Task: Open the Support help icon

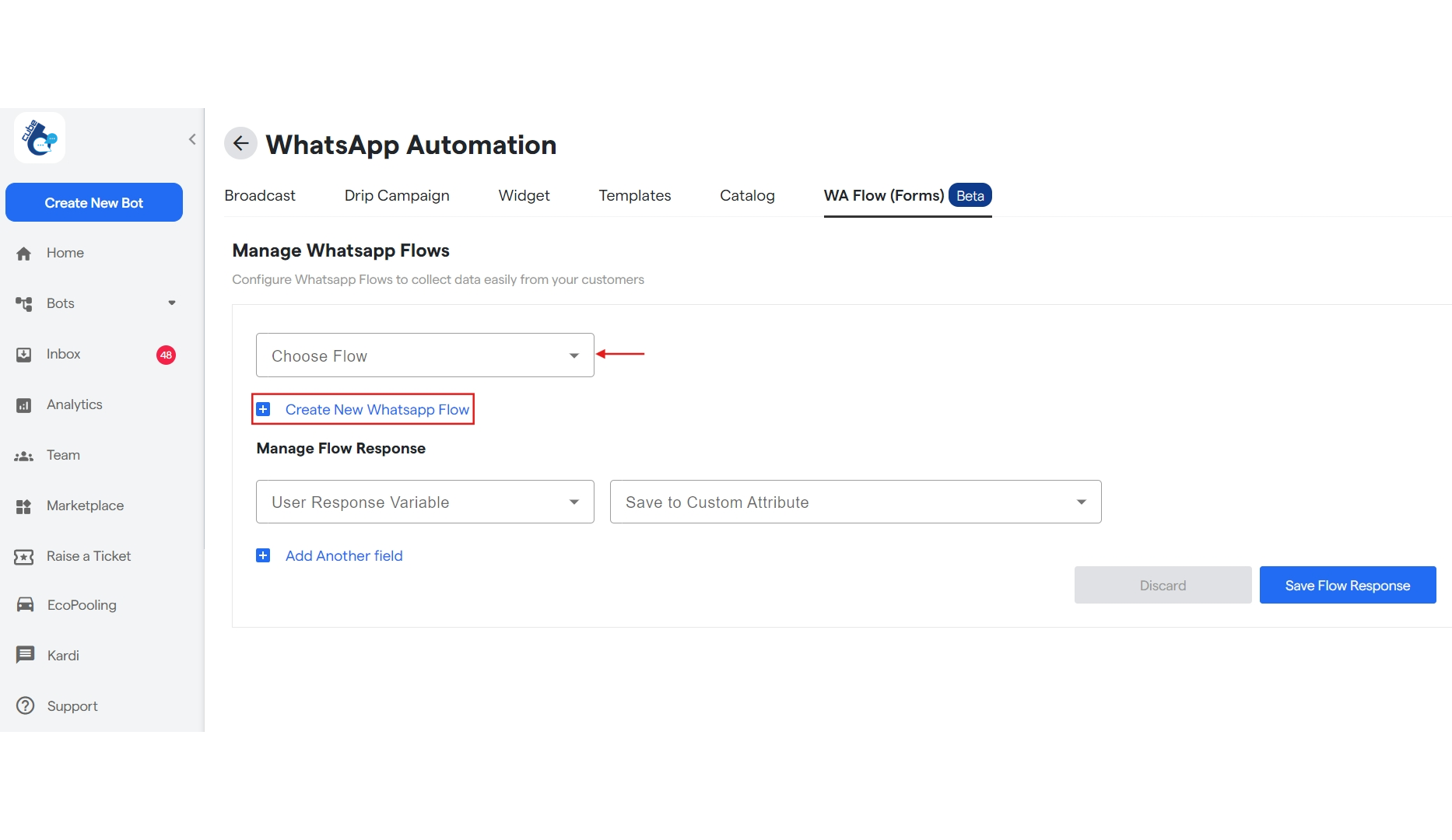Action: (x=24, y=705)
